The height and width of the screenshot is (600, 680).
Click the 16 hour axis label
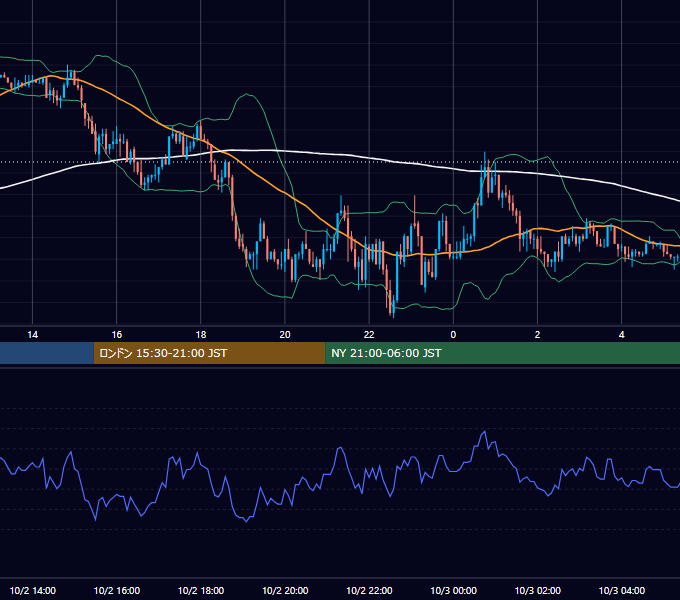(117, 335)
